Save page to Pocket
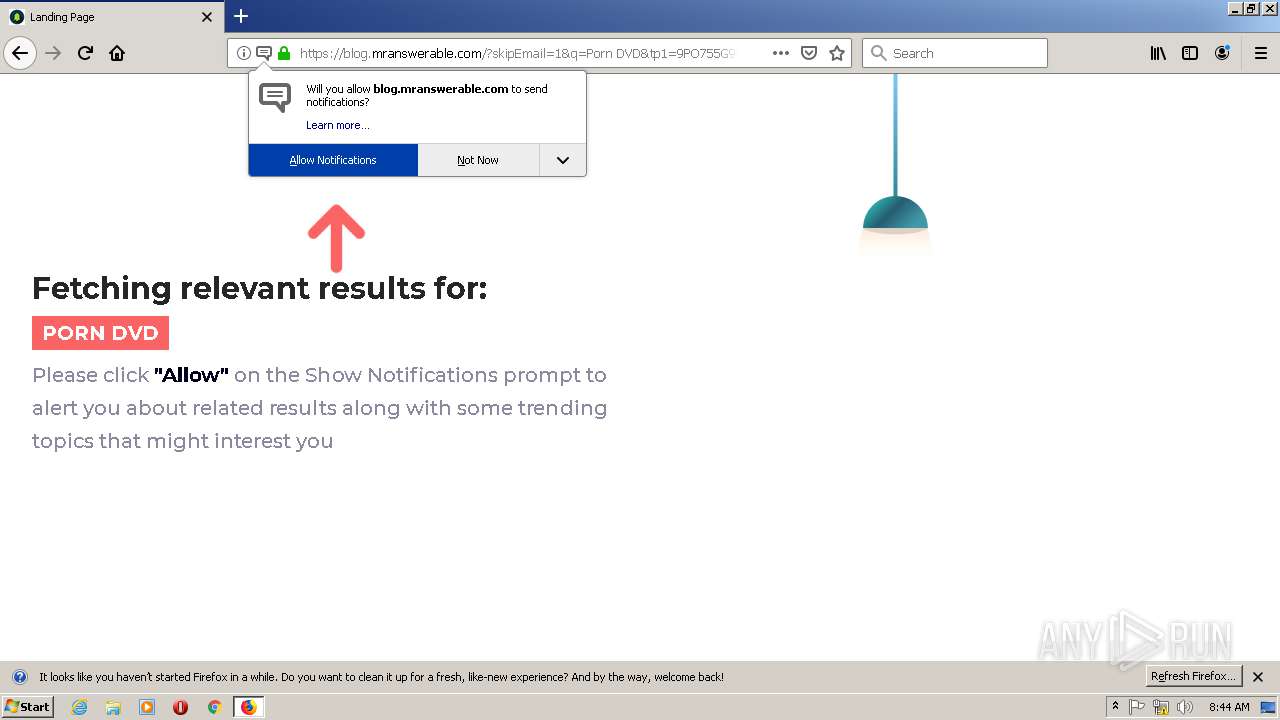This screenshot has width=1280, height=720. click(x=809, y=53)
